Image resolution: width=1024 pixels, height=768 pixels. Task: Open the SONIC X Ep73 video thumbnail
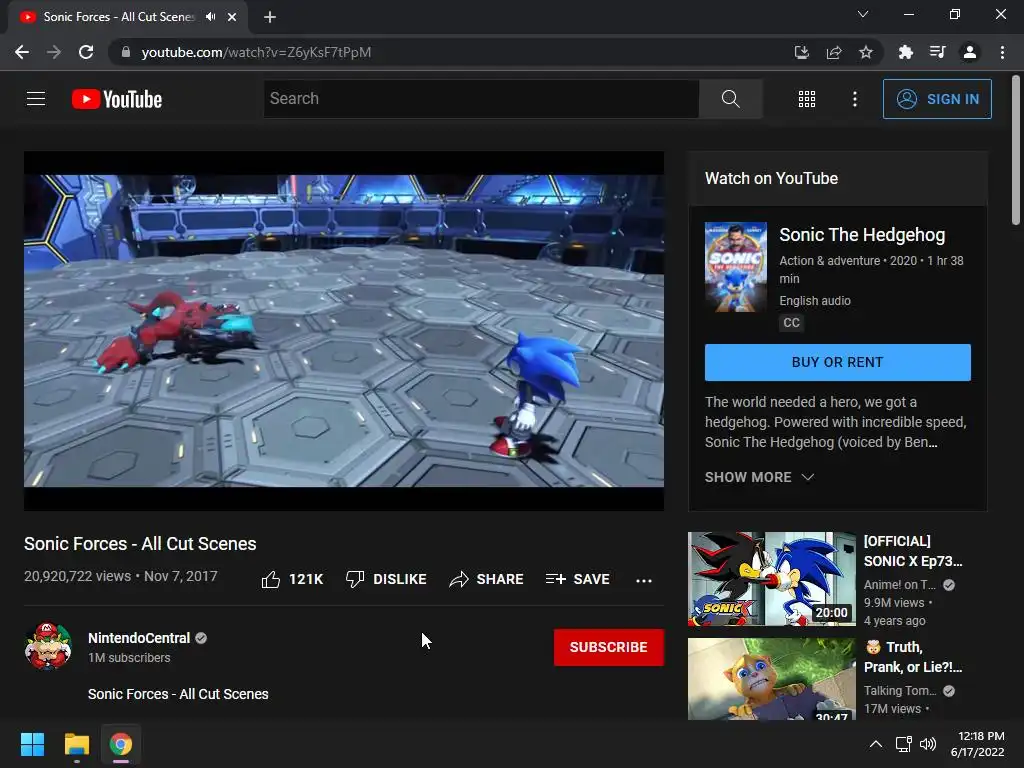coord(771,579)
